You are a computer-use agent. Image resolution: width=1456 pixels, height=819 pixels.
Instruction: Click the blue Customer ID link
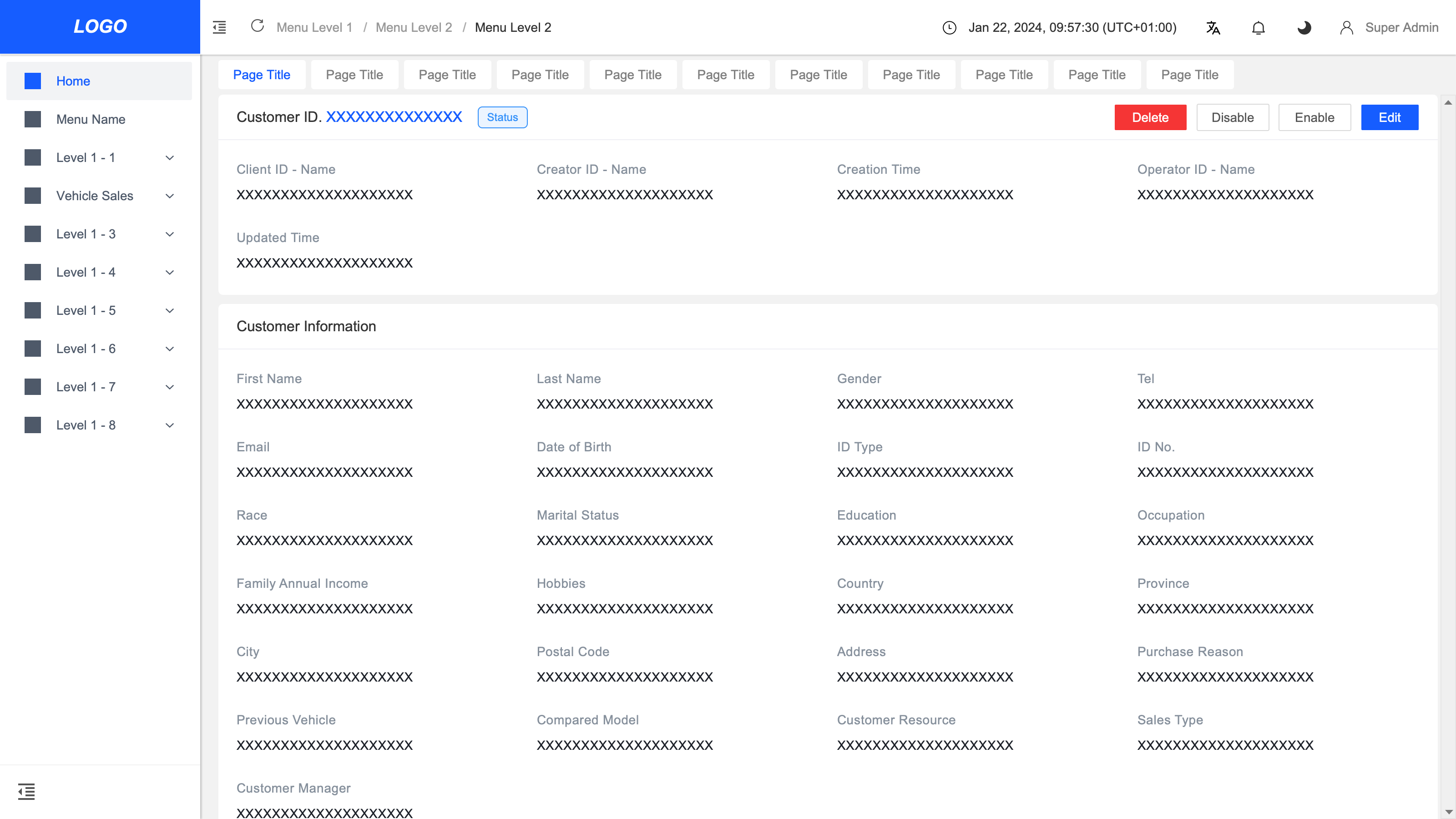point(394,117)
